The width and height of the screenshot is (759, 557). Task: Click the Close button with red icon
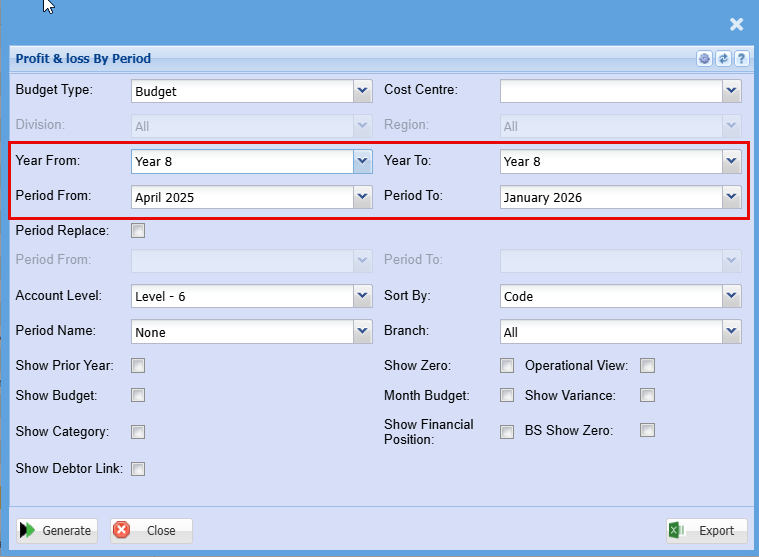click(150, 531)
